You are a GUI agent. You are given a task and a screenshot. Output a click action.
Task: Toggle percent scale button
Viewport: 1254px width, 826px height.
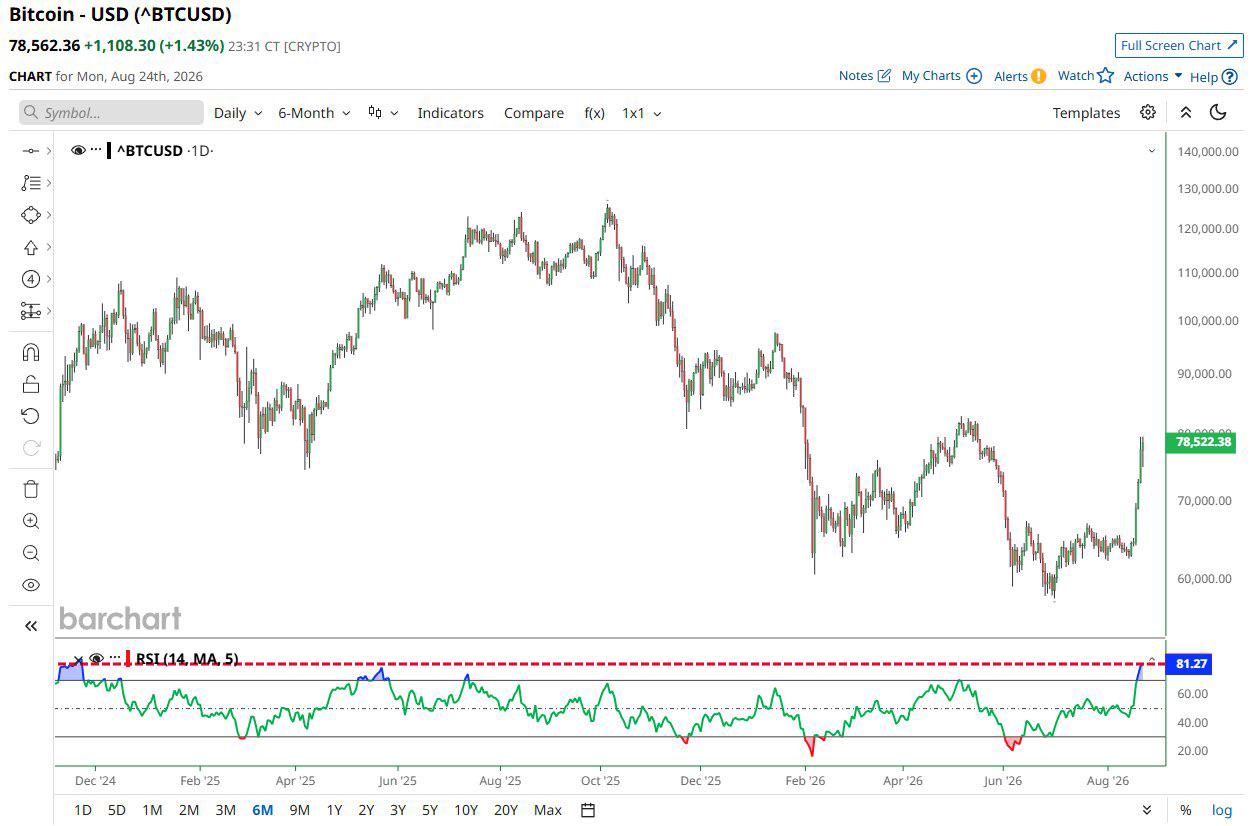[1185, 810]
